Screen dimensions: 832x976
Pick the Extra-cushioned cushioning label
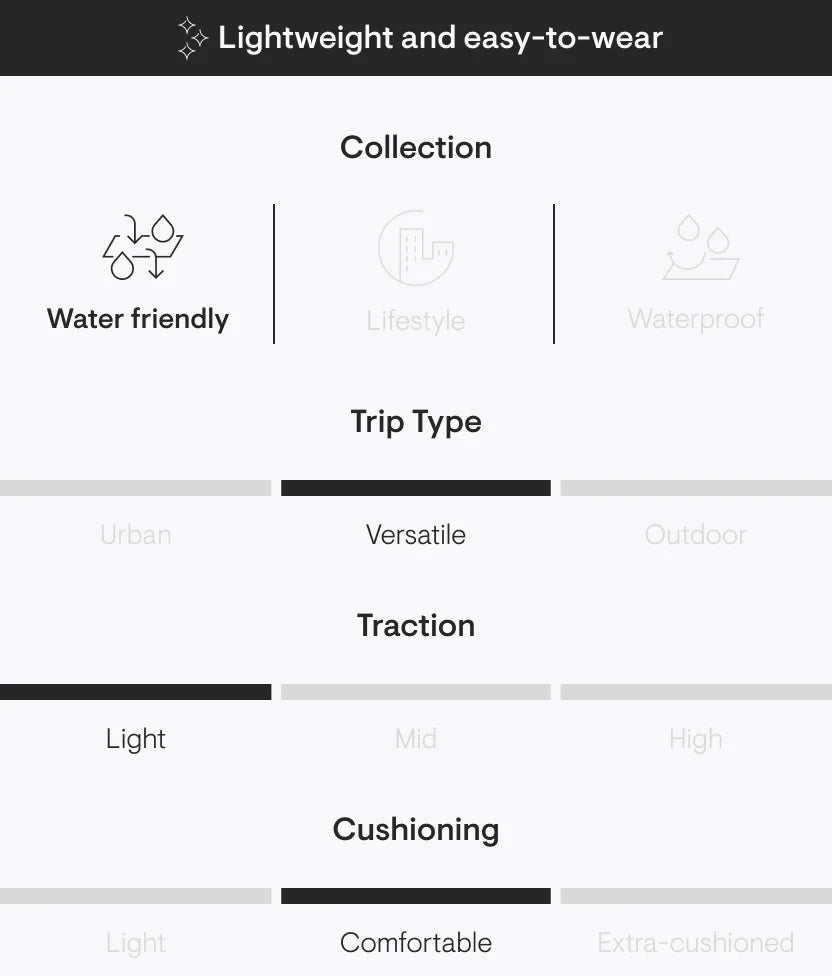pos(696,943)
